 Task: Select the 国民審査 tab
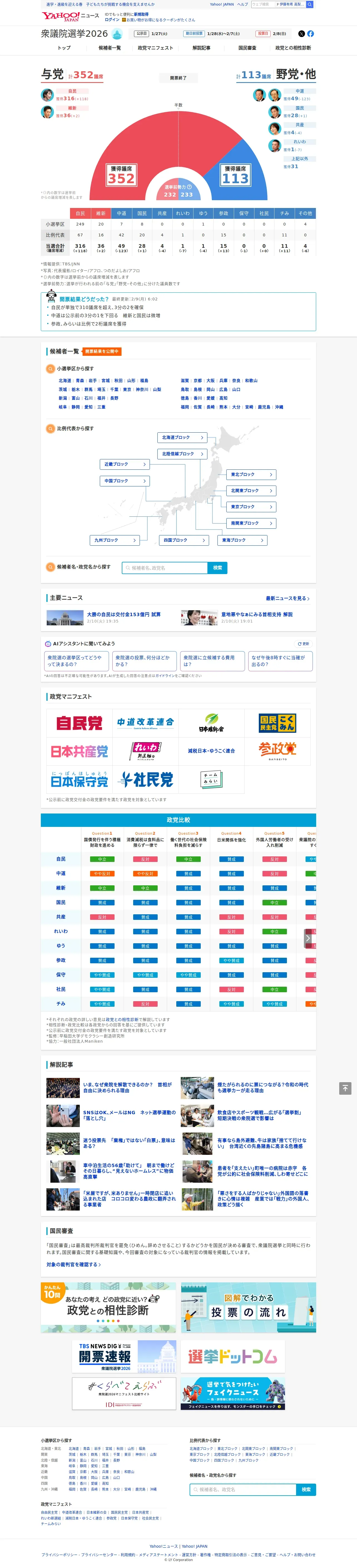247,48
